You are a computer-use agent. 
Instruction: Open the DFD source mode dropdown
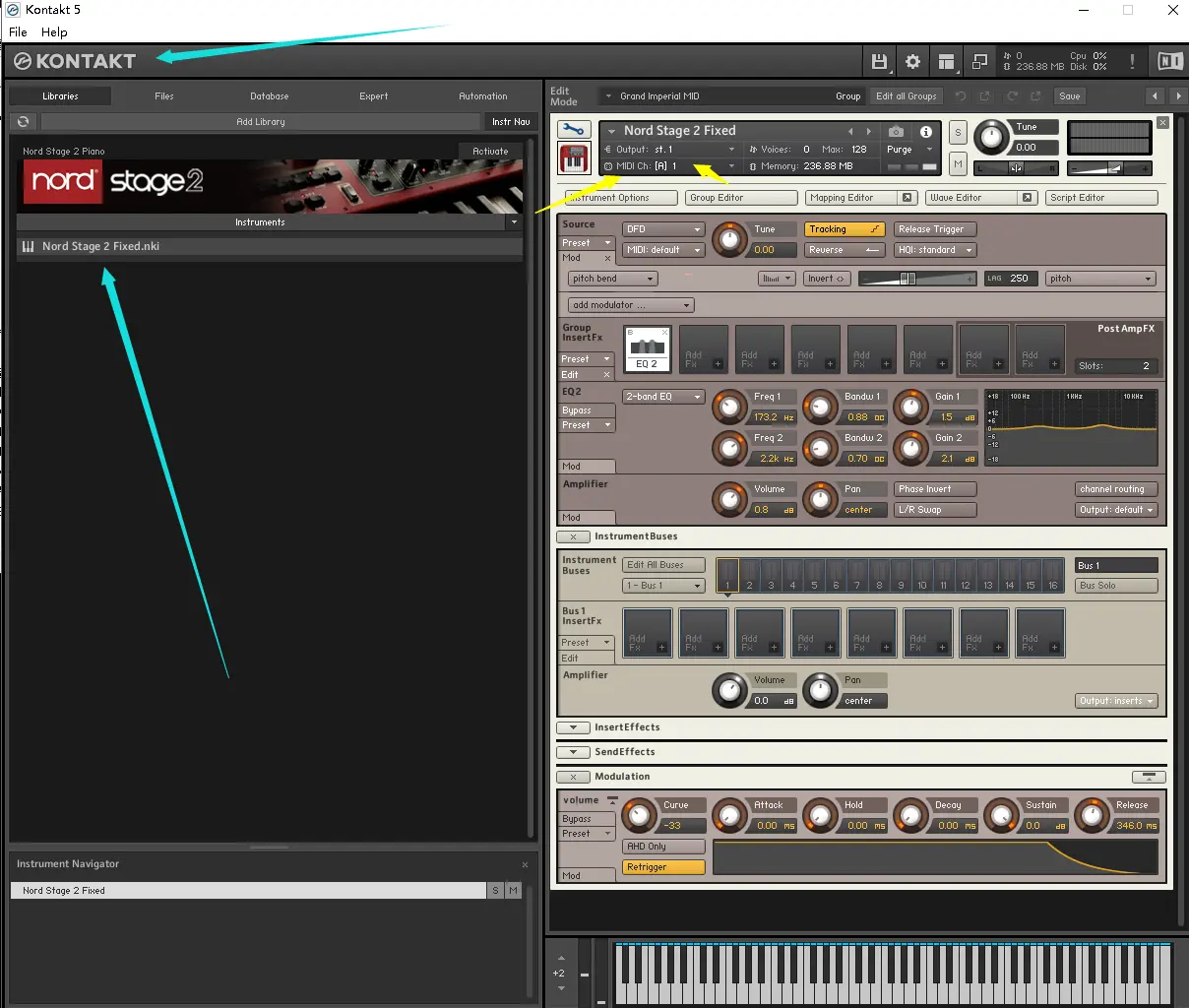click(663, 229)
